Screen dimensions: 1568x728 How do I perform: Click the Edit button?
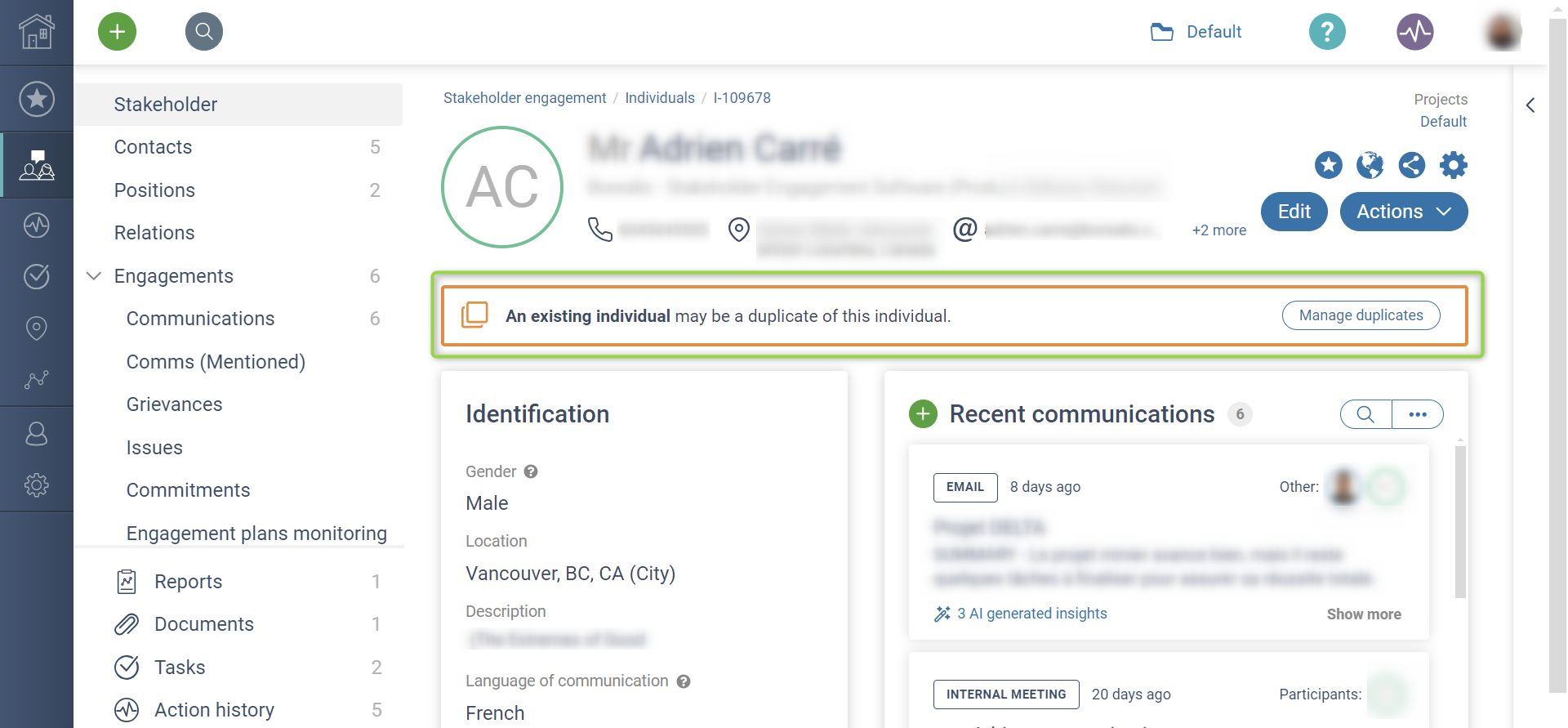tap(1294, 212)
